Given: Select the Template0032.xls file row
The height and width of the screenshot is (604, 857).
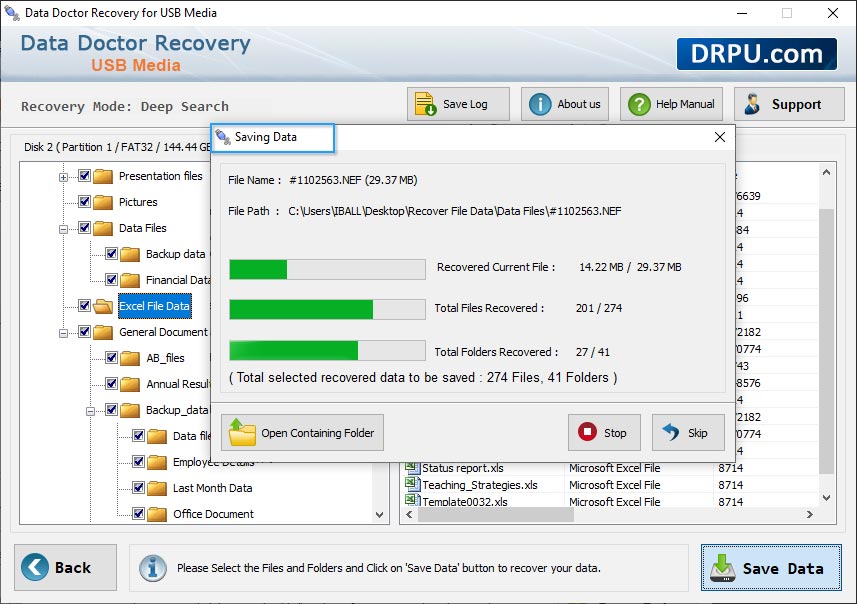Looking at the screenshot, I should click(611, 501).
